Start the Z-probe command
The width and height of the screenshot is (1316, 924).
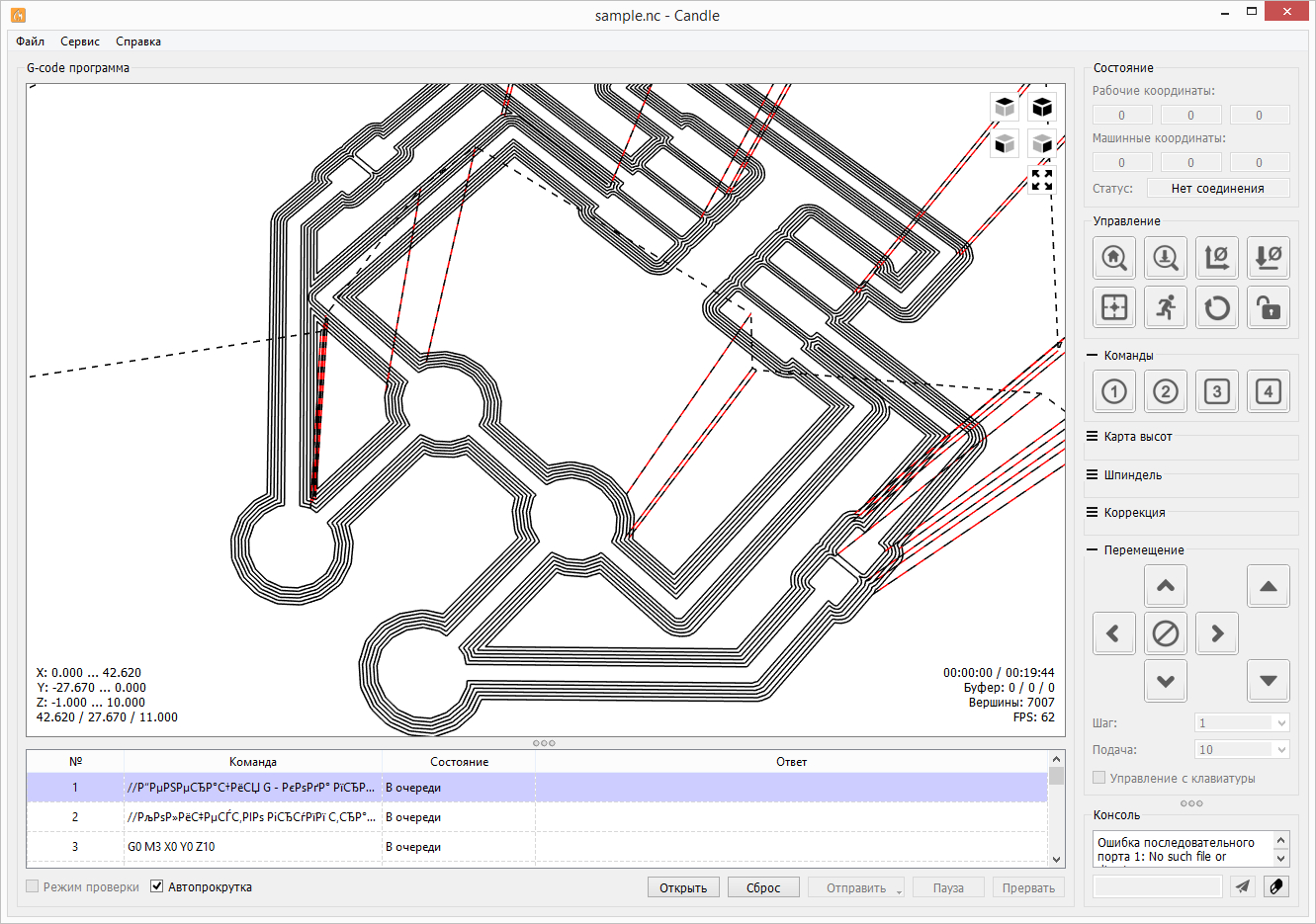point(1166,258)
